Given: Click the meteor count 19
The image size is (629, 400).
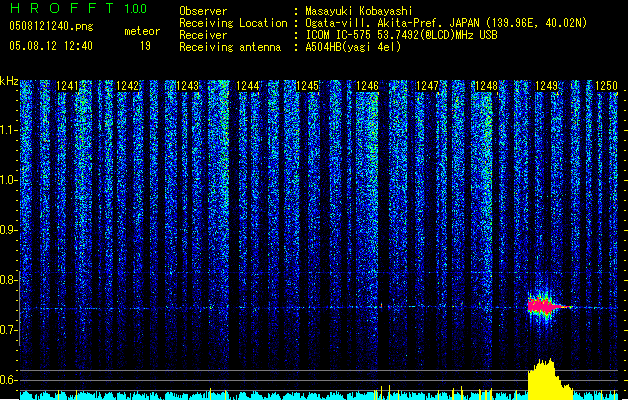Looking at the screenshot, I should pyautogui.click(x=145, y=46).
